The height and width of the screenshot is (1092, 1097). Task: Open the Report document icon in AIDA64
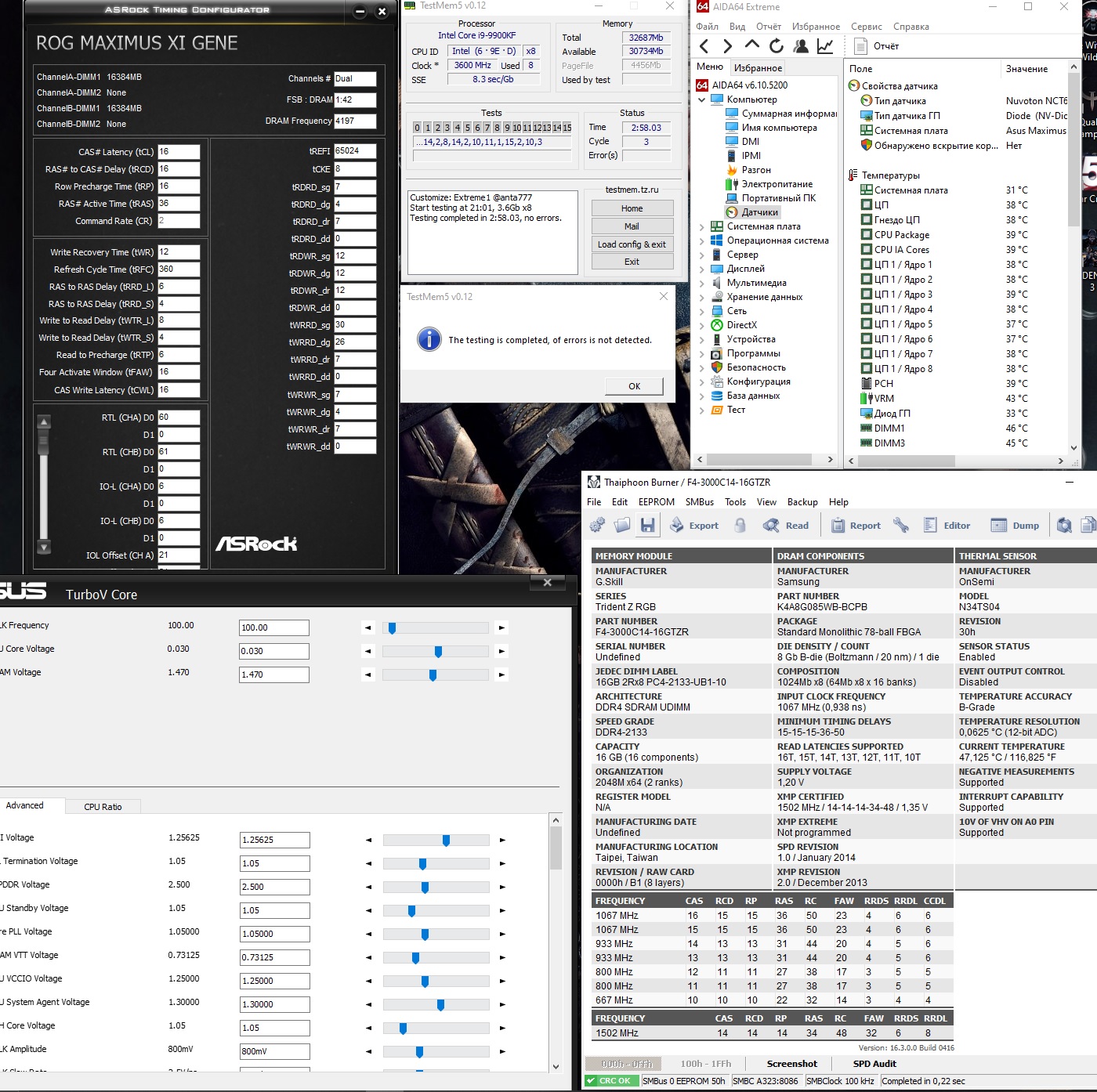tap(860, 46)
